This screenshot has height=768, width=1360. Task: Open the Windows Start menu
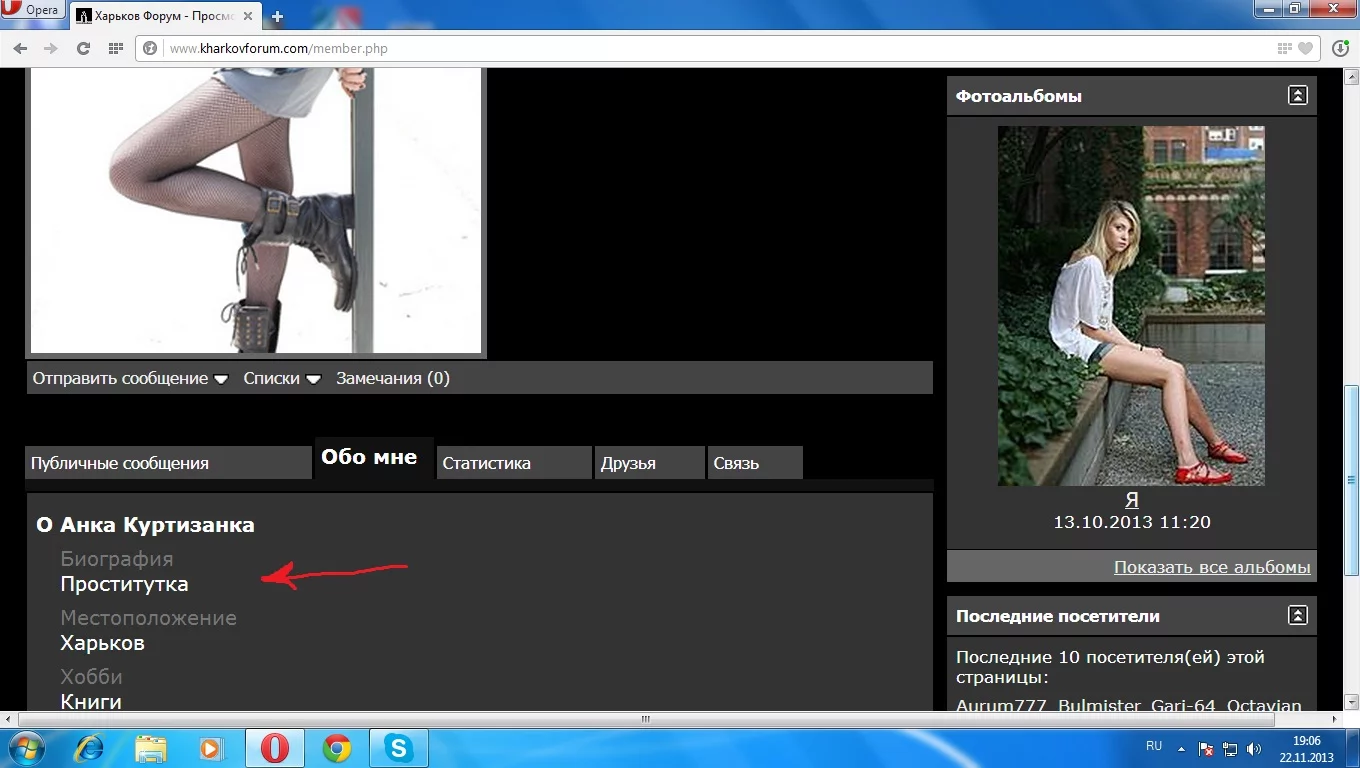coord(27,748)
